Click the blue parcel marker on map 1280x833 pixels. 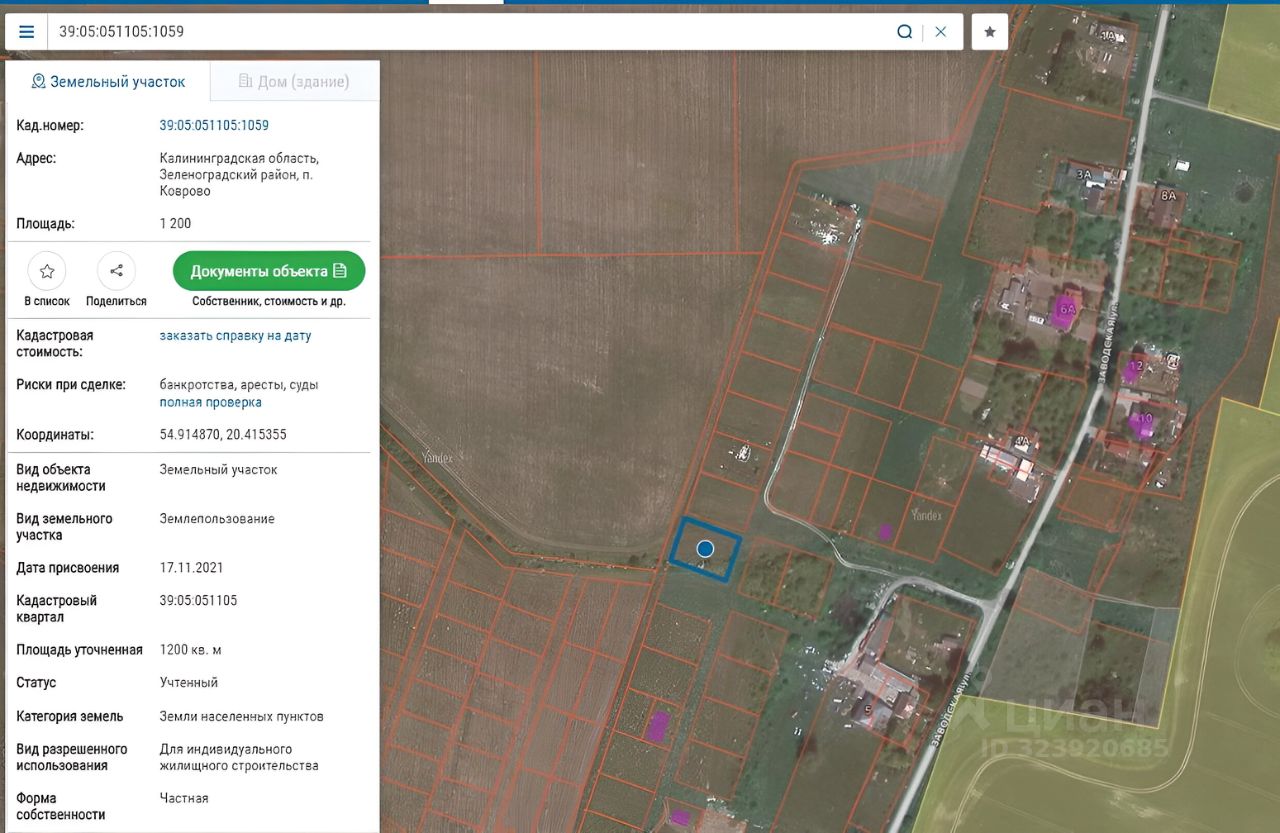coord(705,548)
